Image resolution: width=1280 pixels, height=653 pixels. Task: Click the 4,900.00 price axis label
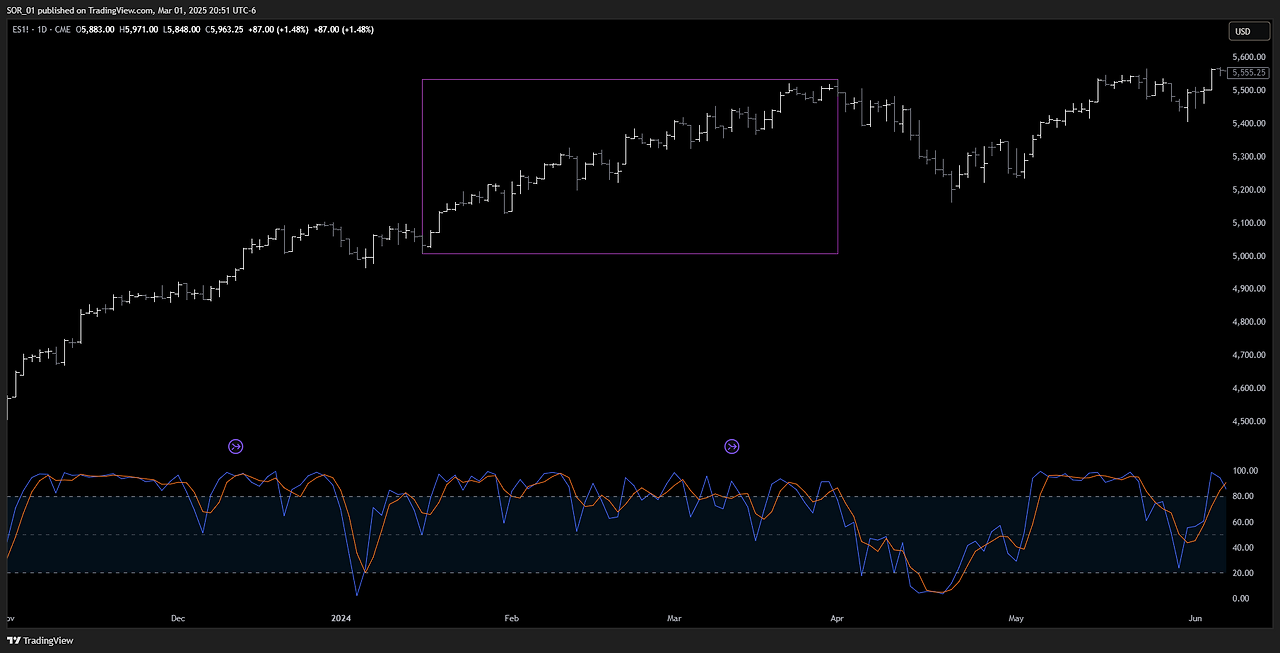tap(1250, 289)
